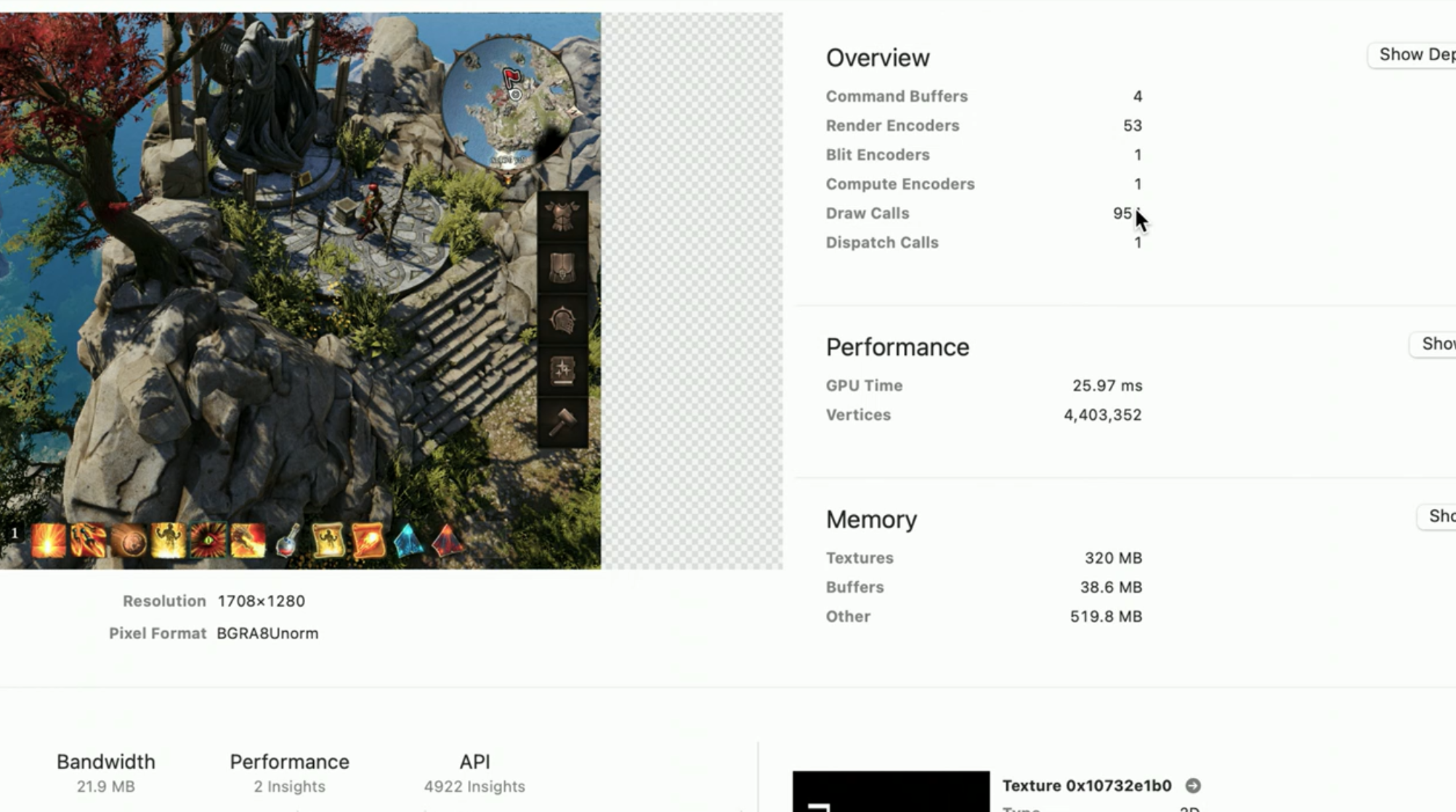Click the Draw Calls label
1456x812 pixels.
click(867, 214)
